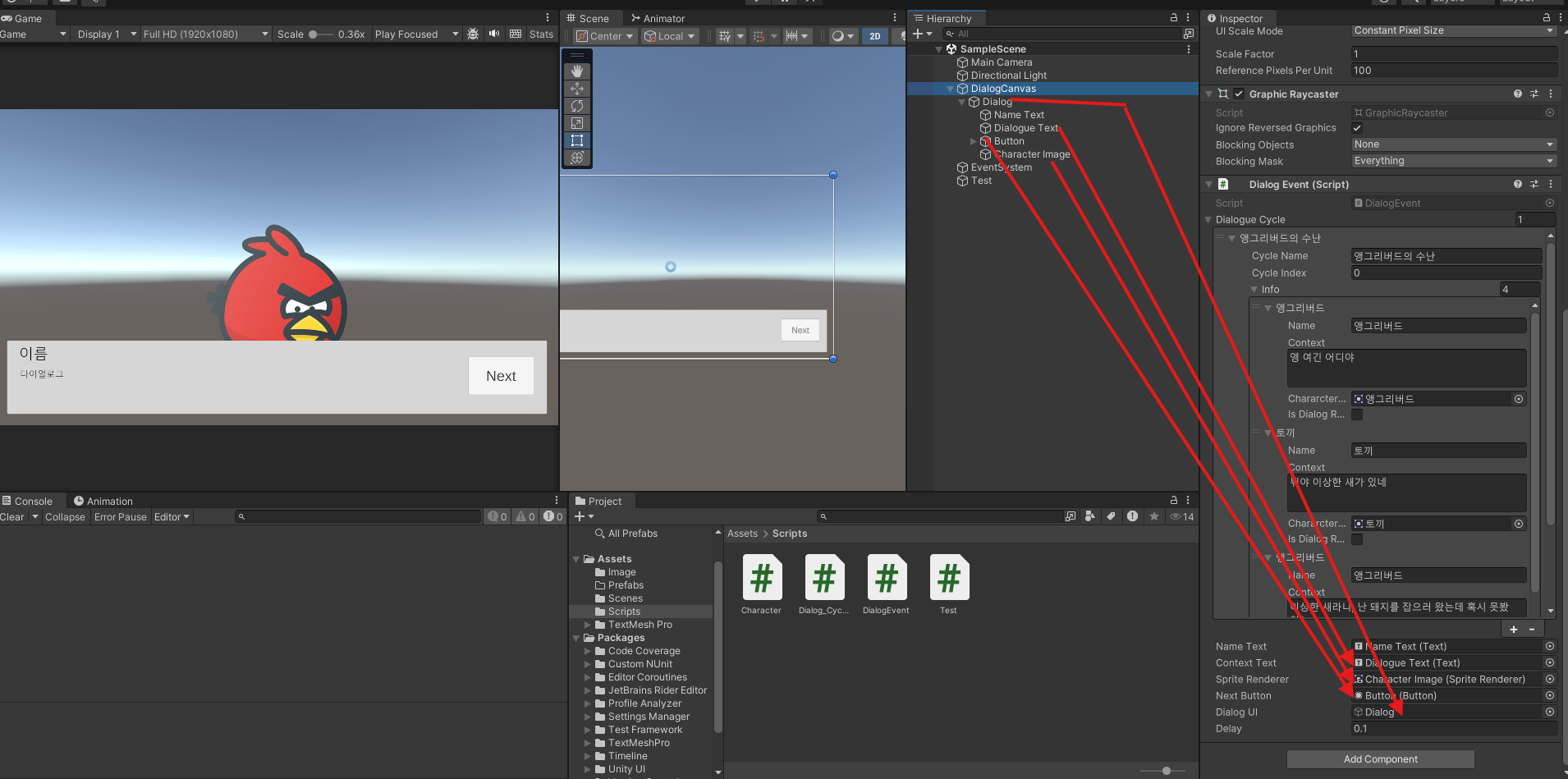Open the Frame Debugger bug icon in Game view
This screenshot has height=779, width=1568.
coord(473,34)
